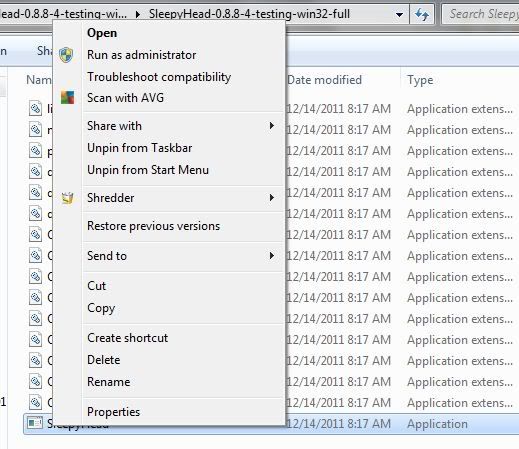Open the address bar history dropdown
Screen dimensions: 519x449
point(399,15)
